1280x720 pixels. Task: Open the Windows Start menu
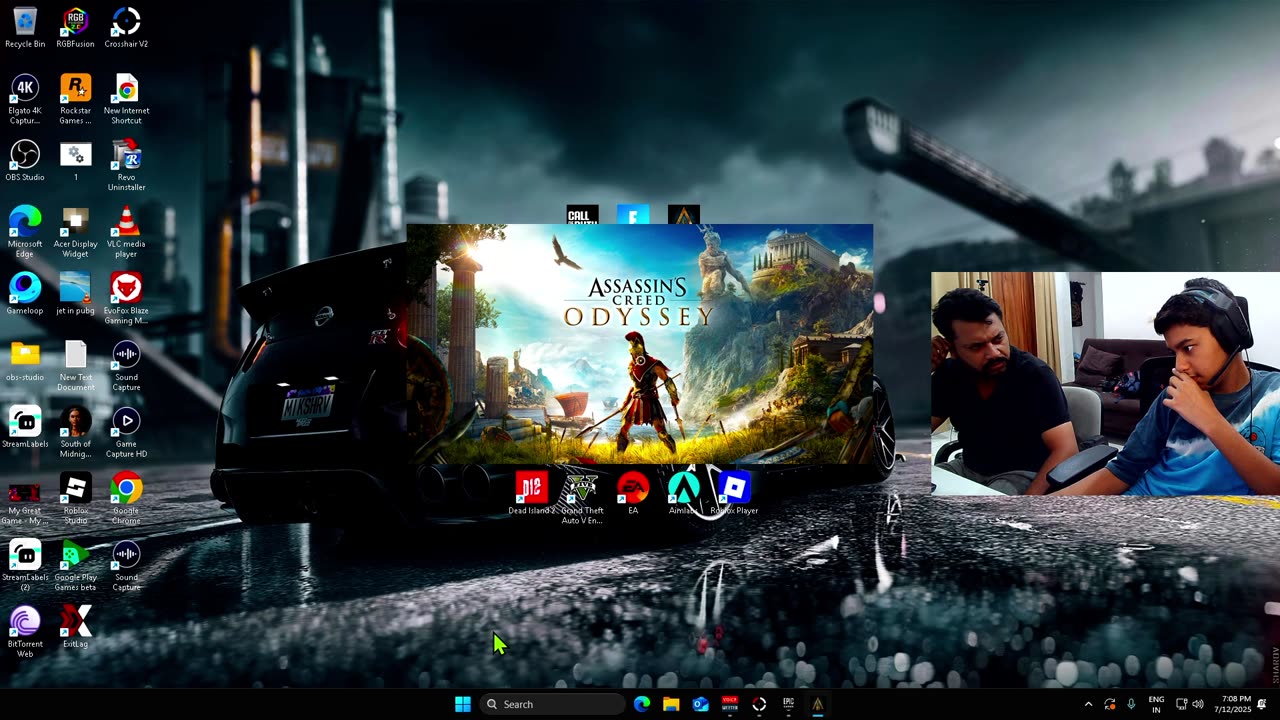463,704
